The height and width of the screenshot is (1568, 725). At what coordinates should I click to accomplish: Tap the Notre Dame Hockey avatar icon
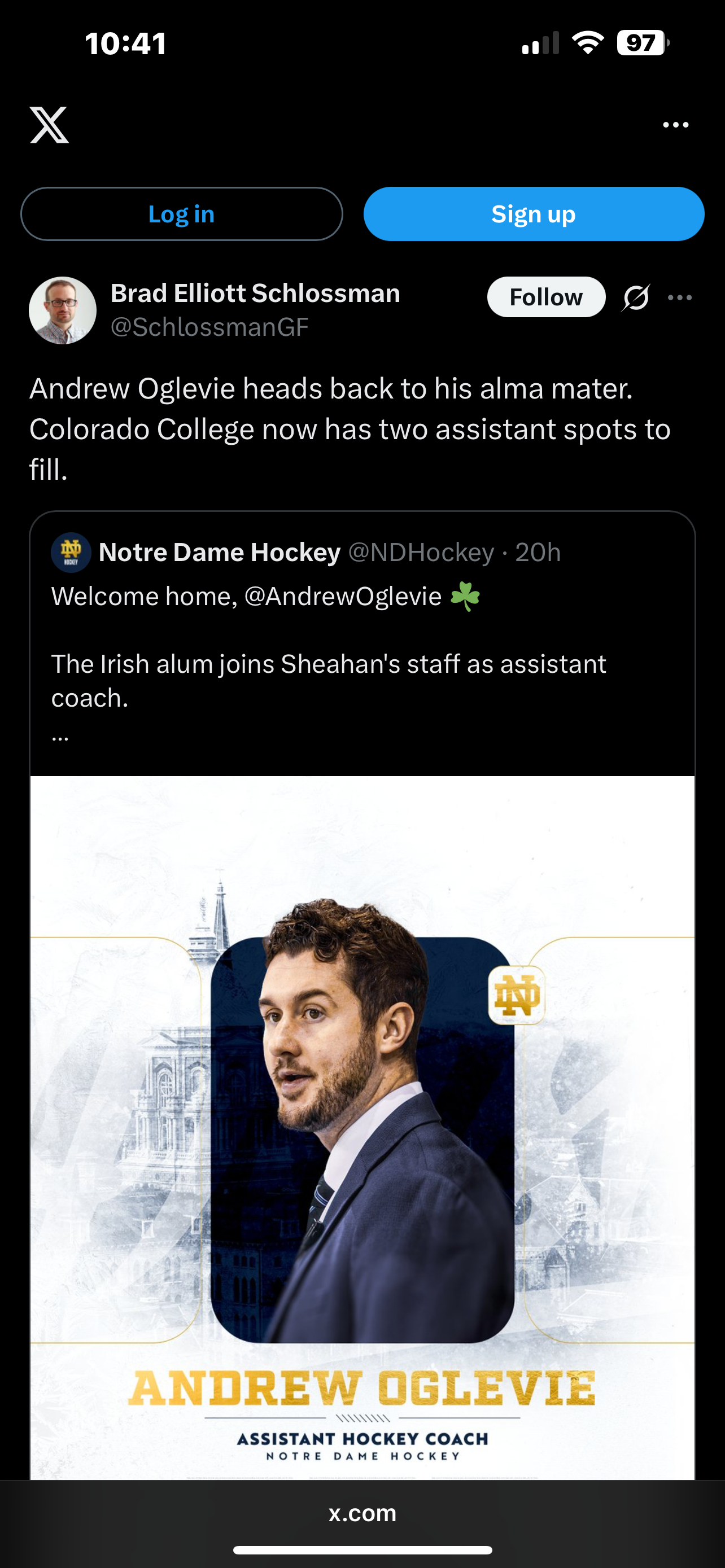(x=71, y=552)
